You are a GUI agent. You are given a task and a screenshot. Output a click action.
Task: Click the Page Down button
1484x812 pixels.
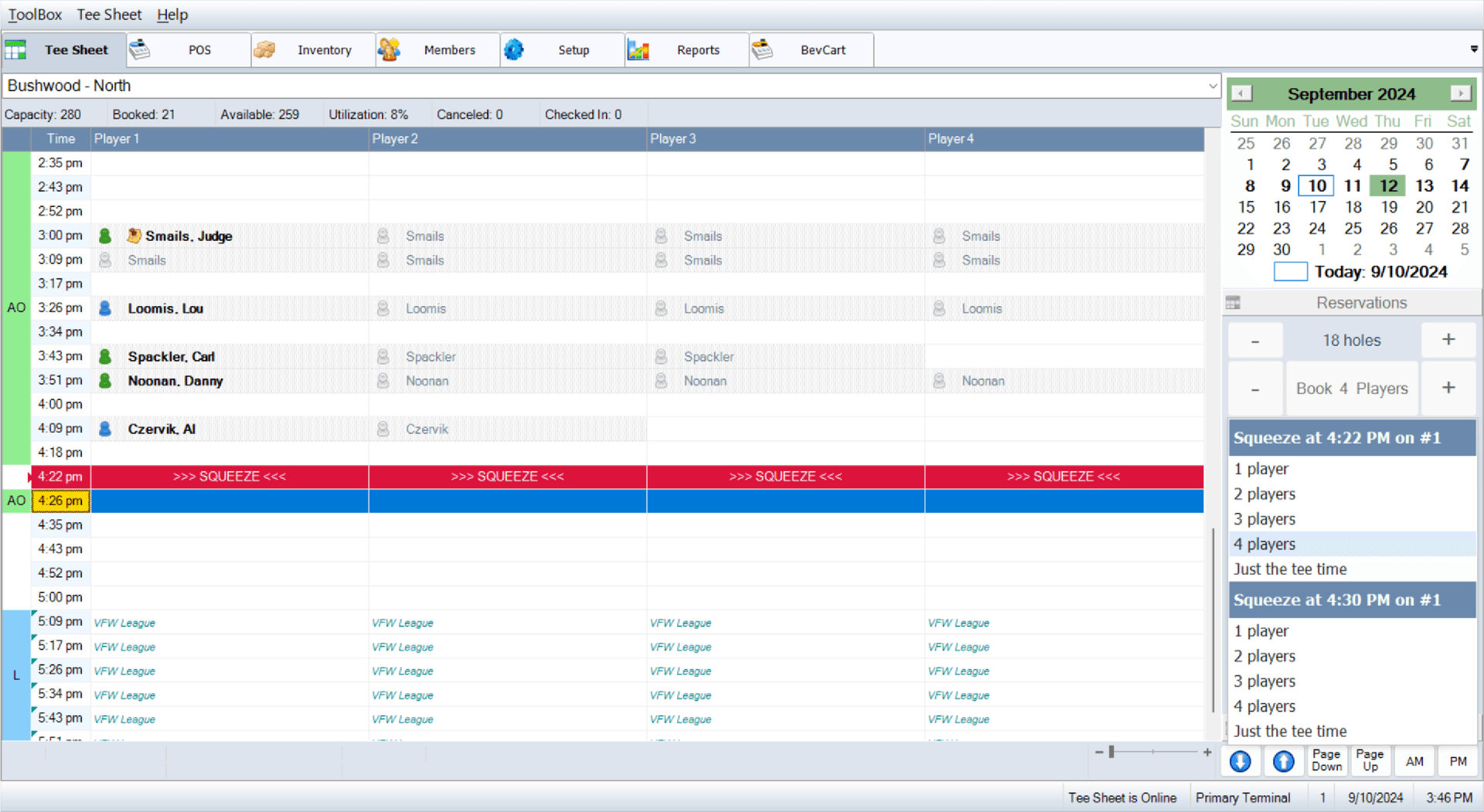(x=1326, y=761)
